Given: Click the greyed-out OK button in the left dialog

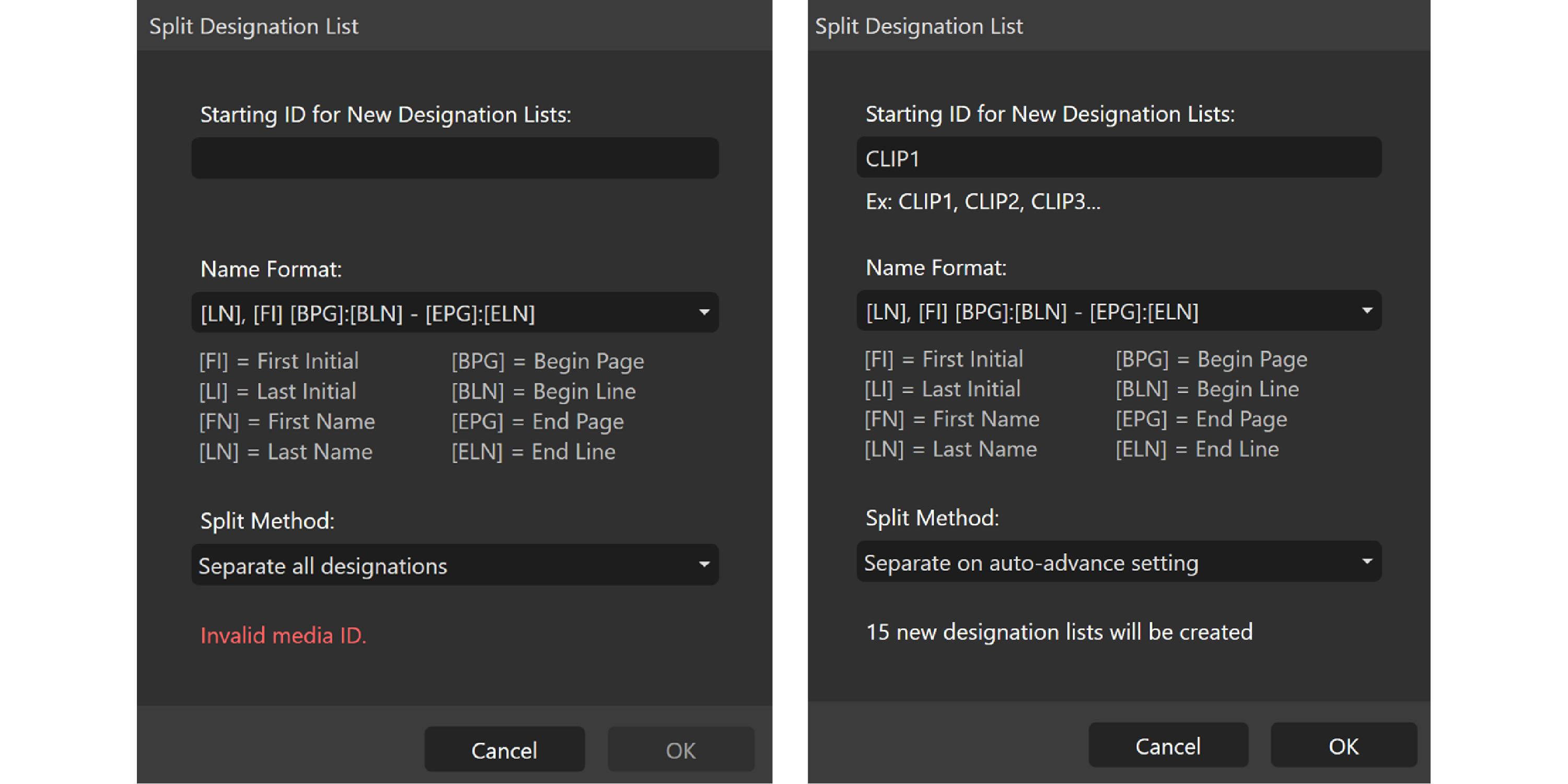Looking at the screenshot, I should point(680,750).
